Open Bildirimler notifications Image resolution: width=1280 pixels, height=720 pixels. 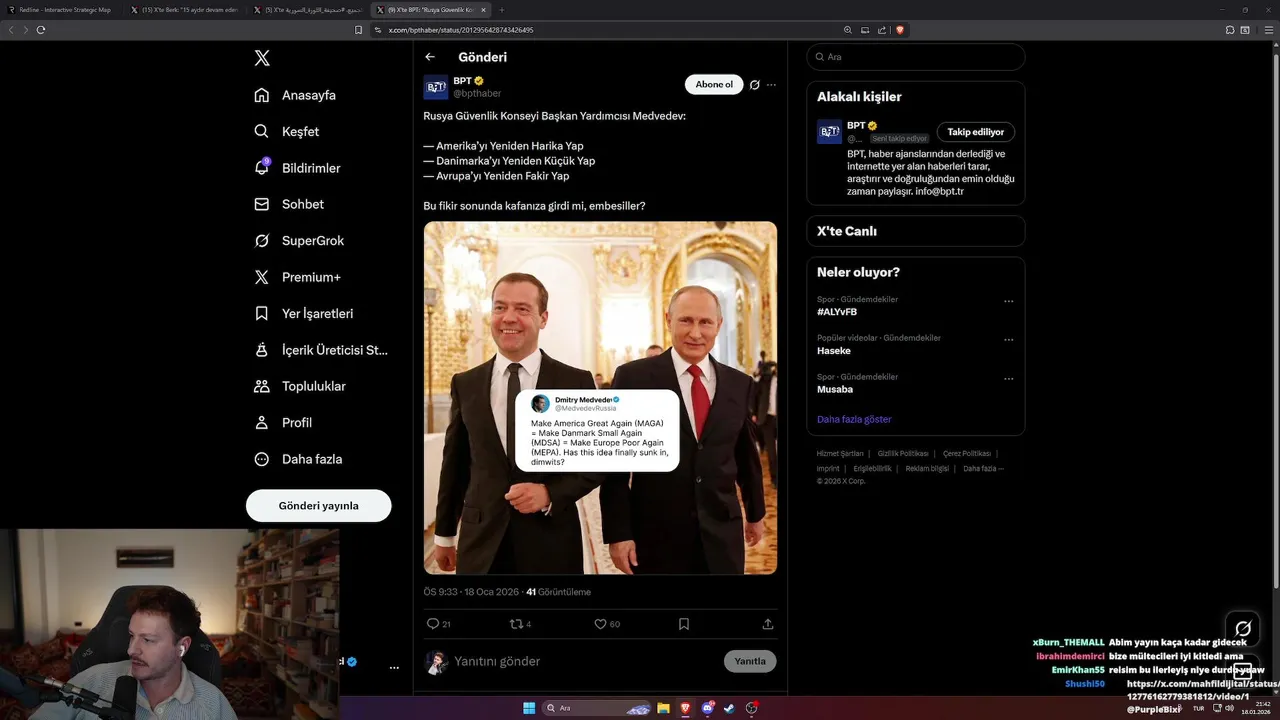297,168
